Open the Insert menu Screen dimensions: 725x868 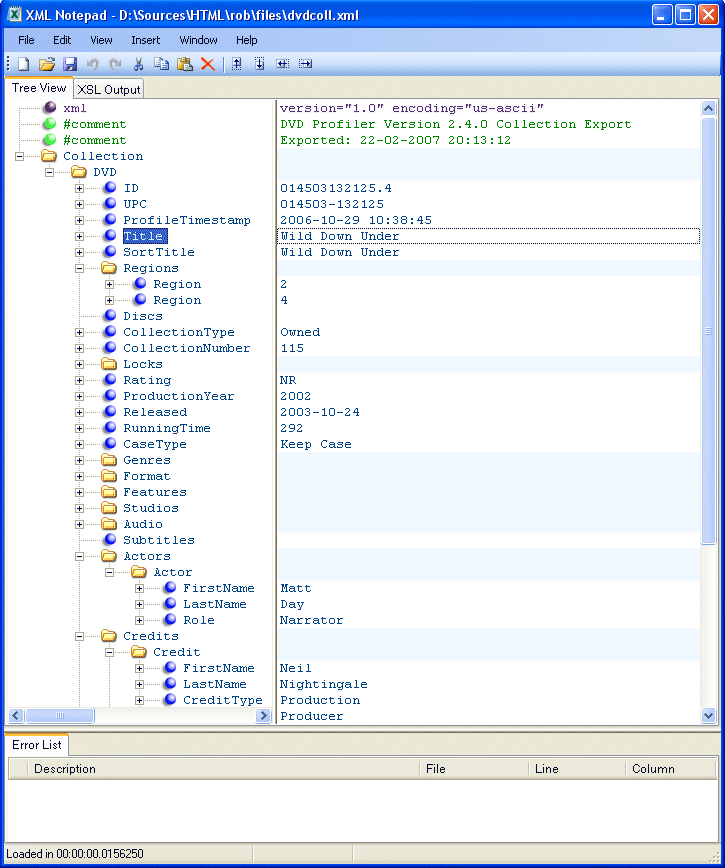[146, 40]
